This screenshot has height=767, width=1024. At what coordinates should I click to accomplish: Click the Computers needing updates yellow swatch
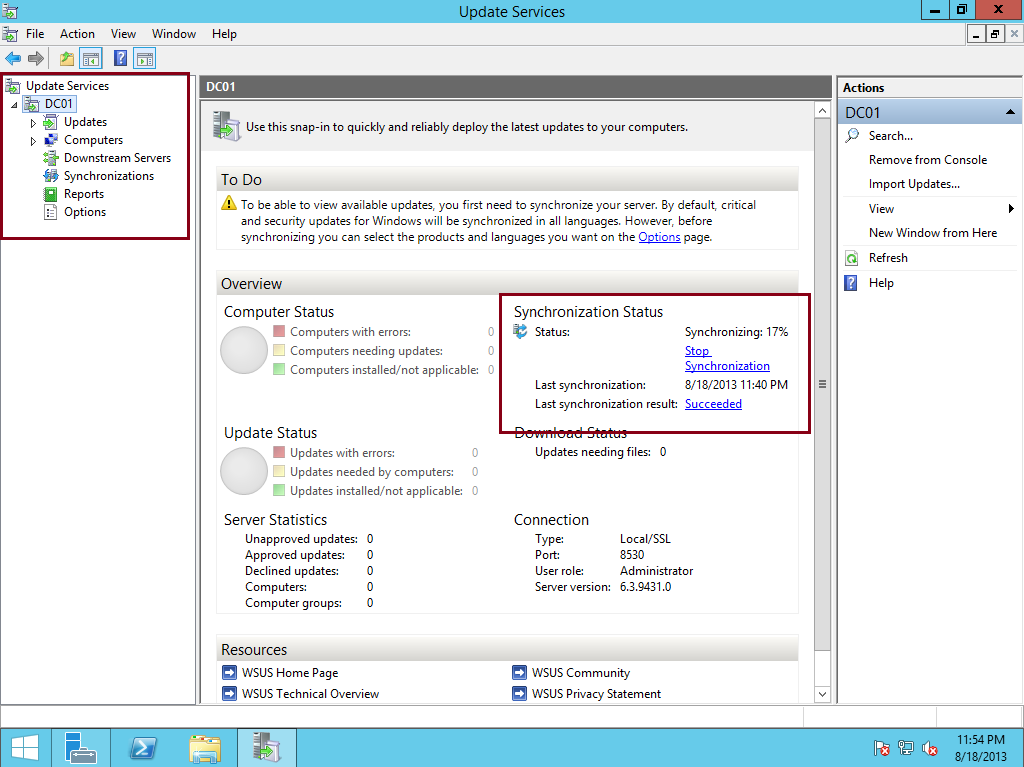point(279,350)
